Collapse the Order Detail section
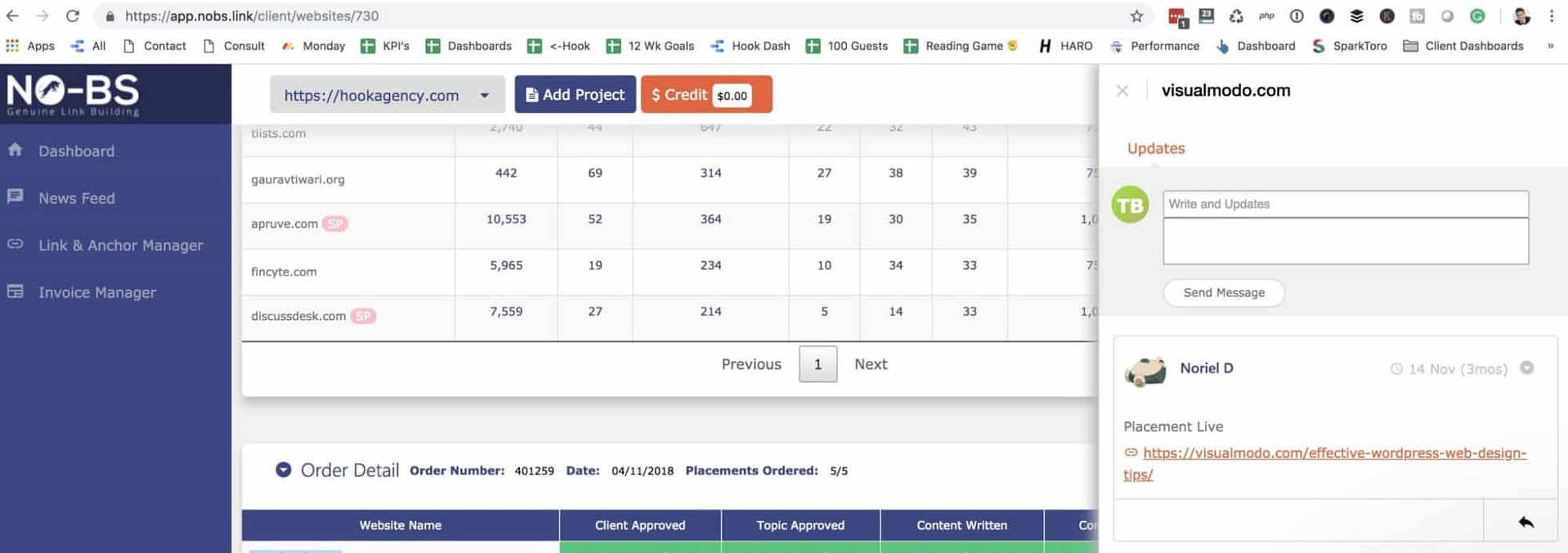The height and width of the screenshot is (553, 1568). coord(284,470)
